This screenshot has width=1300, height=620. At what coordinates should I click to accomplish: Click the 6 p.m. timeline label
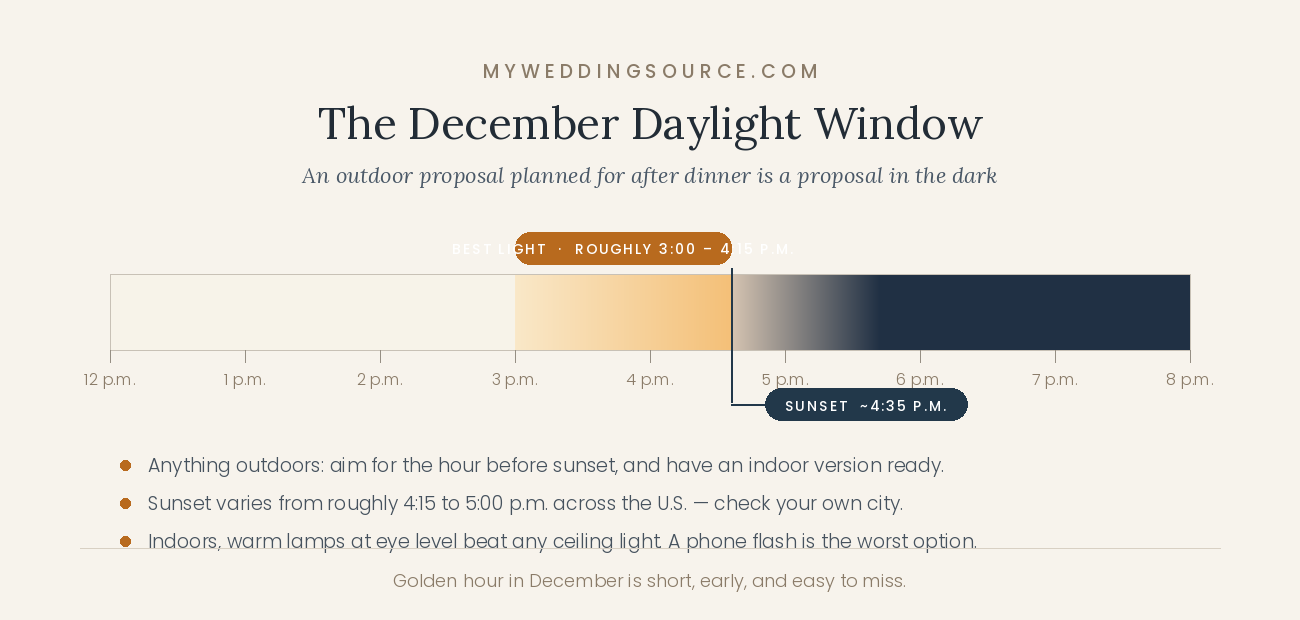coord(920,380)
